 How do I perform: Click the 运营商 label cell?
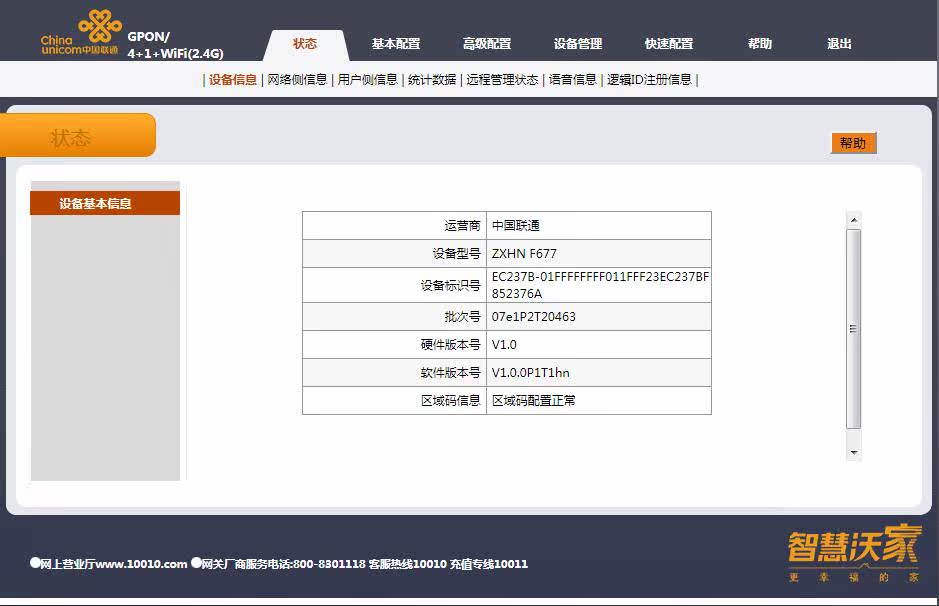pyautogui.click(x=395, y=226)
